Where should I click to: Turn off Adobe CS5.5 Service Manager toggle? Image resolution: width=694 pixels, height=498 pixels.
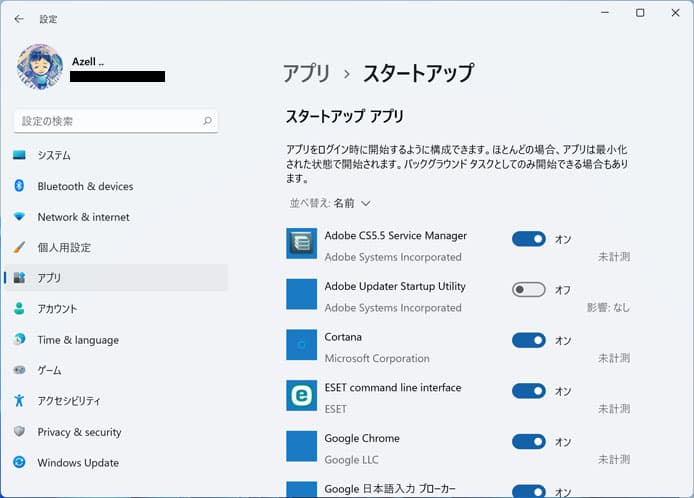[x=528, y=239]
